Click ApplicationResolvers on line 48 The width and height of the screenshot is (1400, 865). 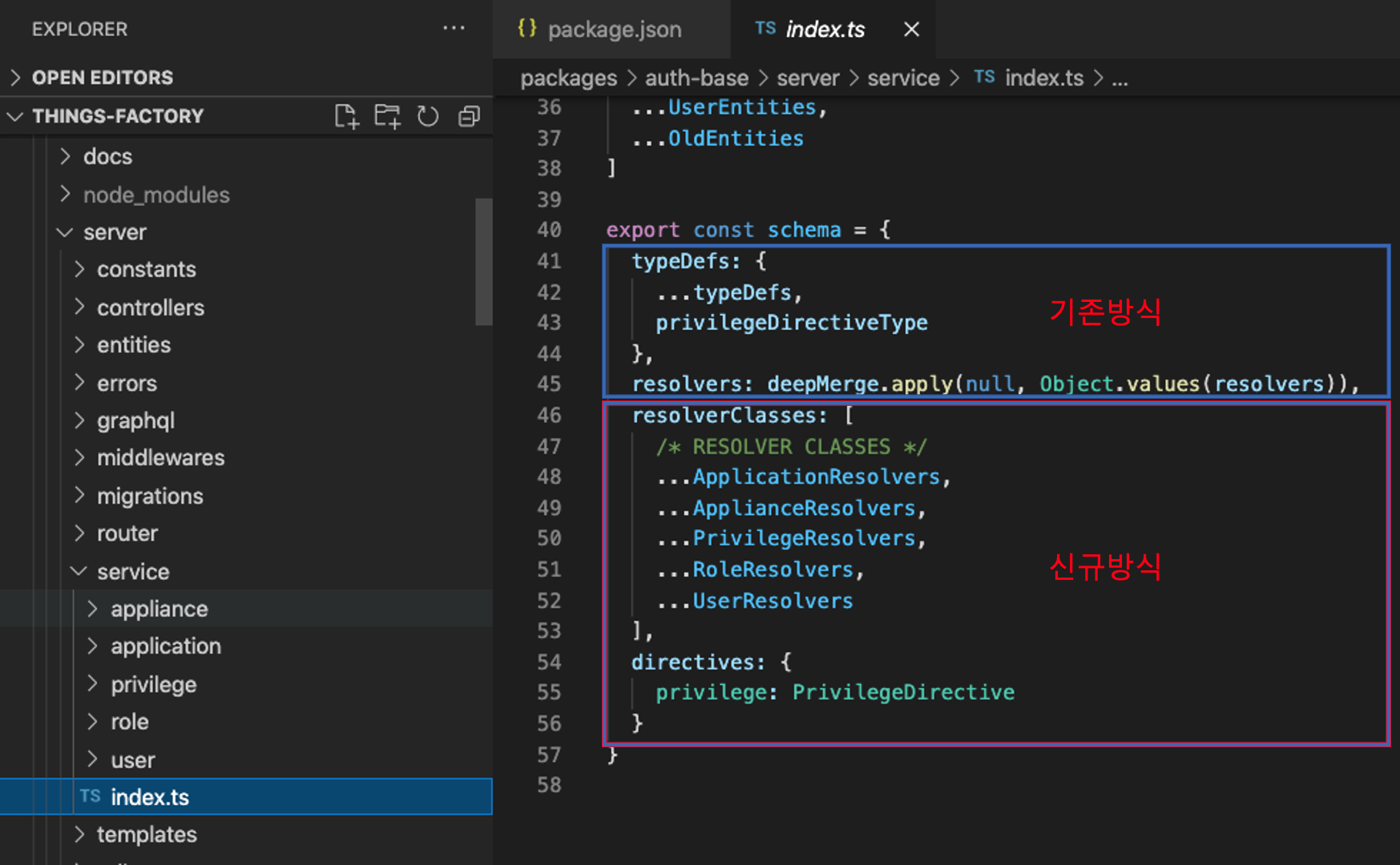(816, 477)
